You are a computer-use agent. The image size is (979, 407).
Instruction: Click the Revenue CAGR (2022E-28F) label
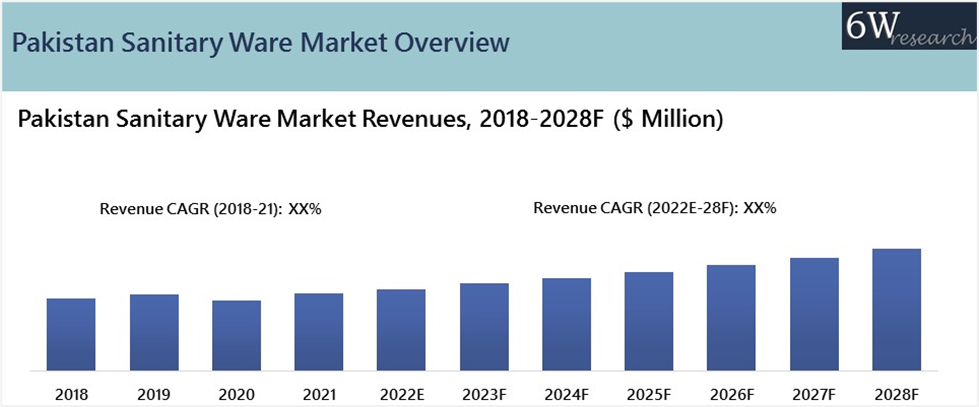[x=655, y=208]
